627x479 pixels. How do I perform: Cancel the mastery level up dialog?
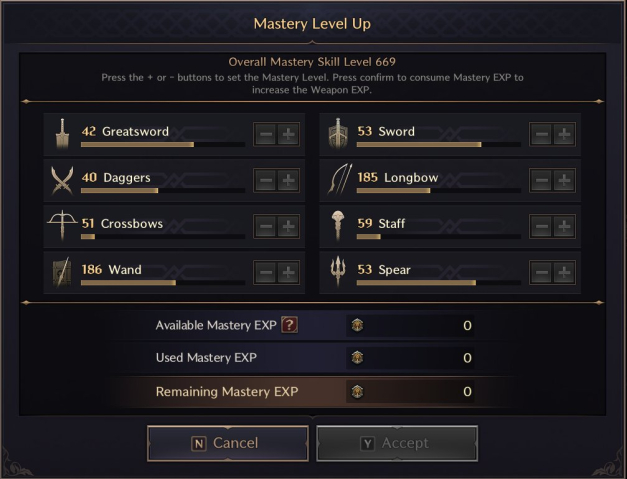pos(228,443)
